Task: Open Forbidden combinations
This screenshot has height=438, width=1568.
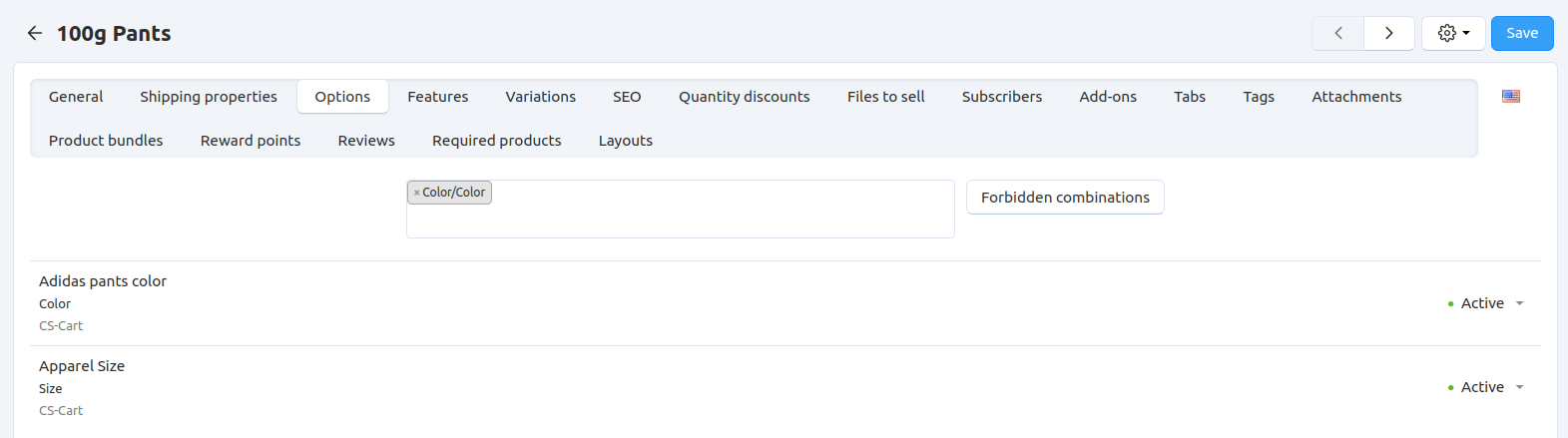Action: coord(1065,198)
